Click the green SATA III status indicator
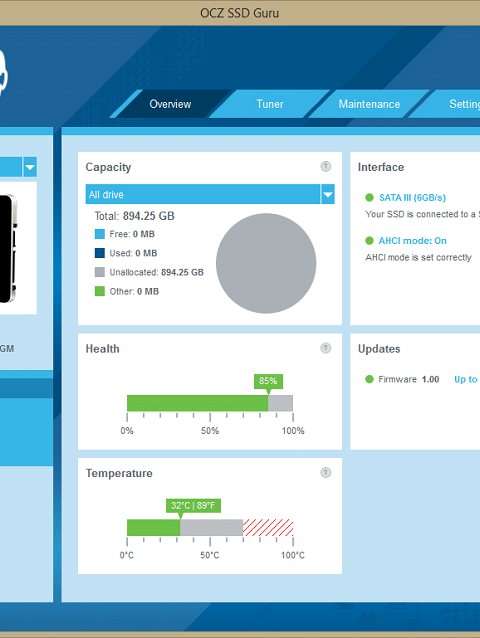 coord(369,197)
